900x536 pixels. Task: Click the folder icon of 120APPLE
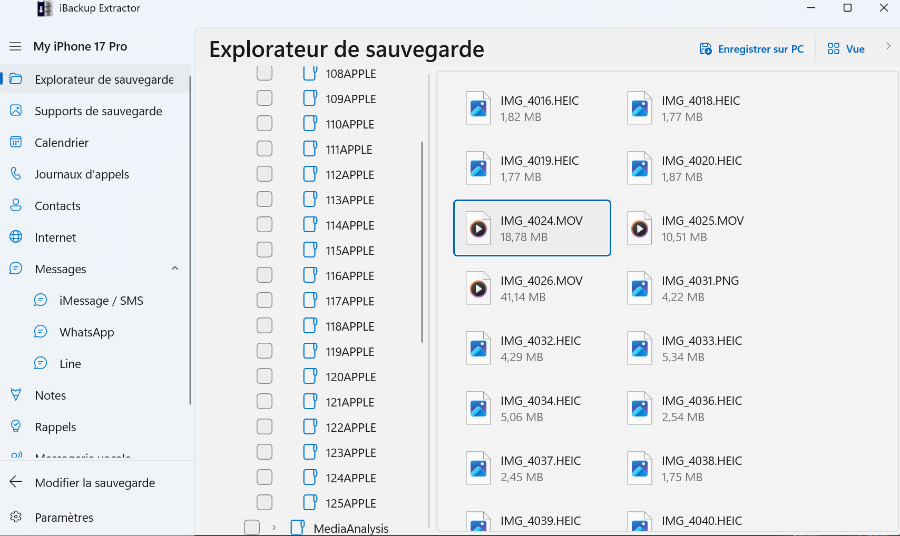coord(310,376)
